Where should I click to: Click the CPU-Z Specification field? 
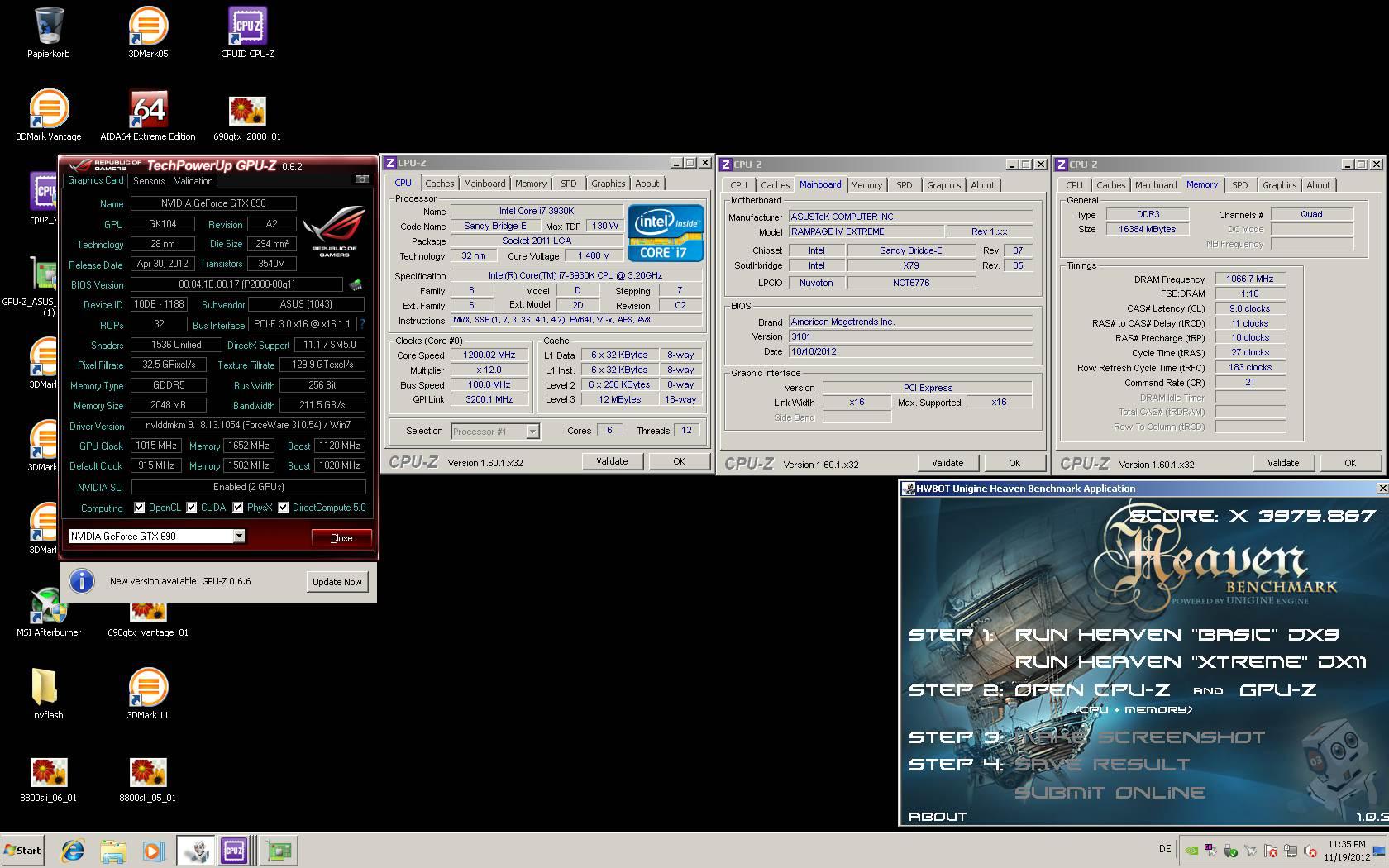pos(575,275)
